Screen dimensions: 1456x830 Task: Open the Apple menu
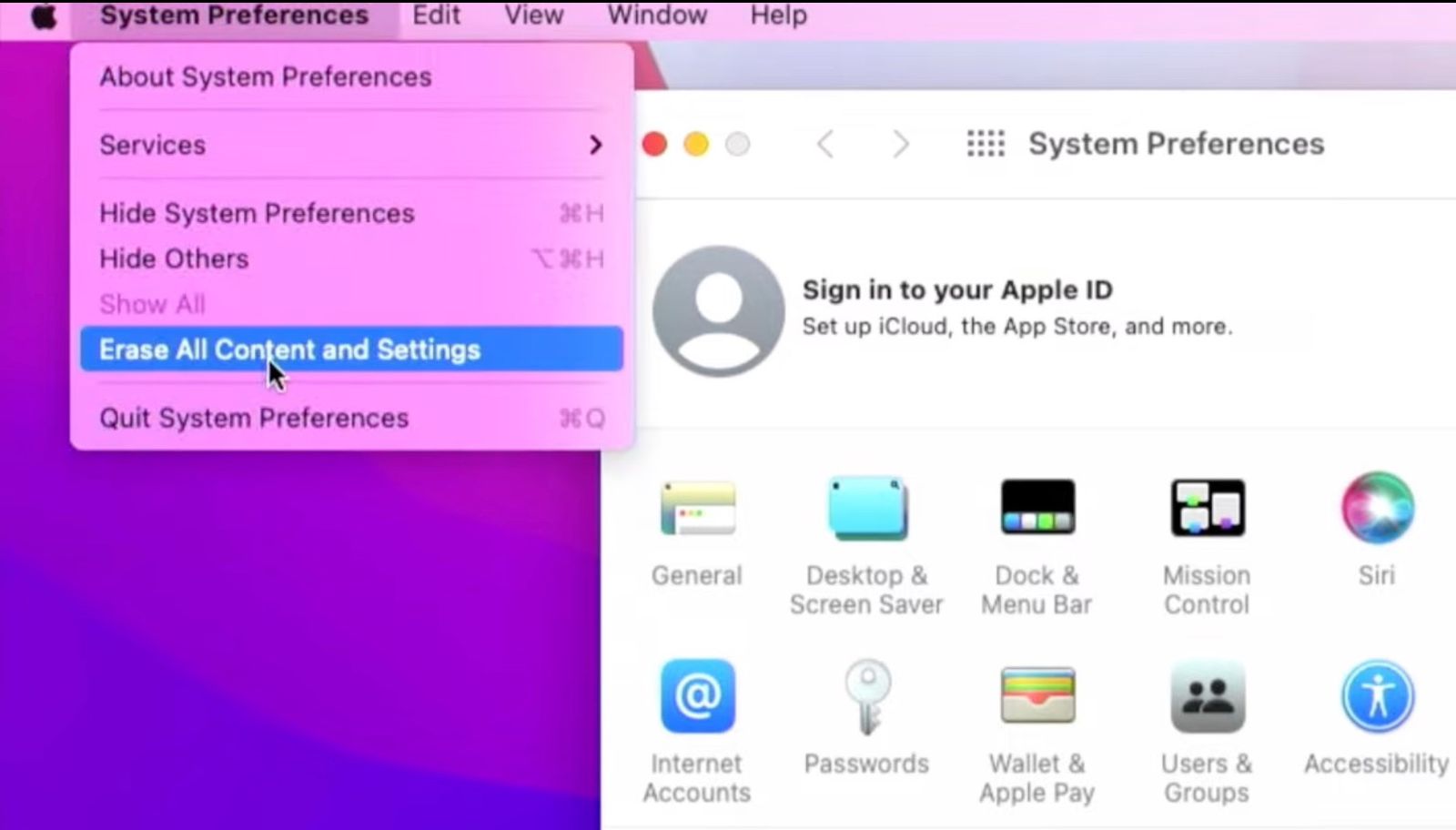tap(43, 15)
